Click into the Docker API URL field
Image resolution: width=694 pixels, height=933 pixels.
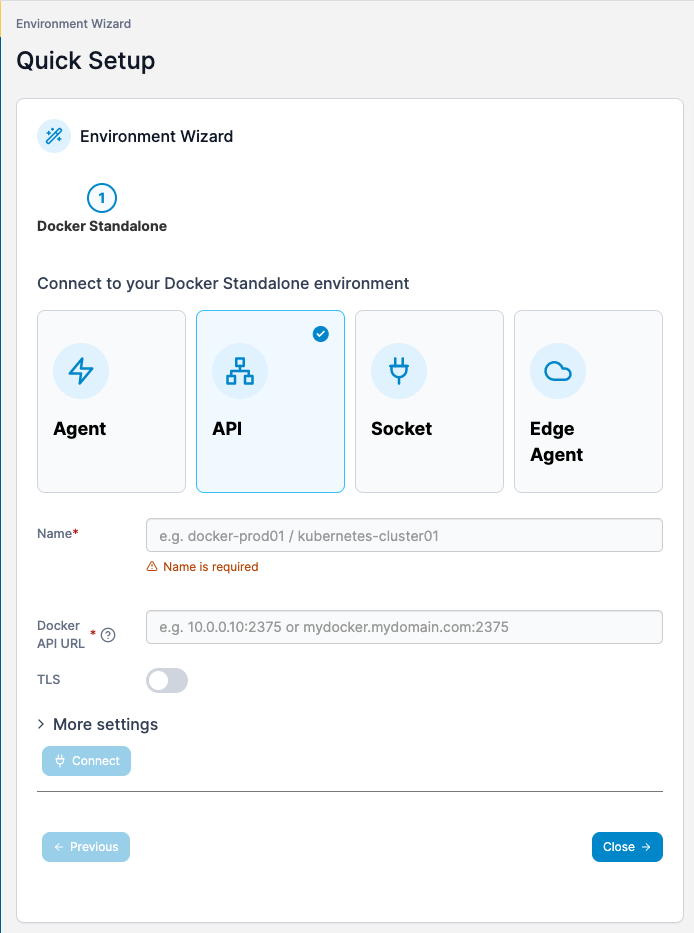404,627
